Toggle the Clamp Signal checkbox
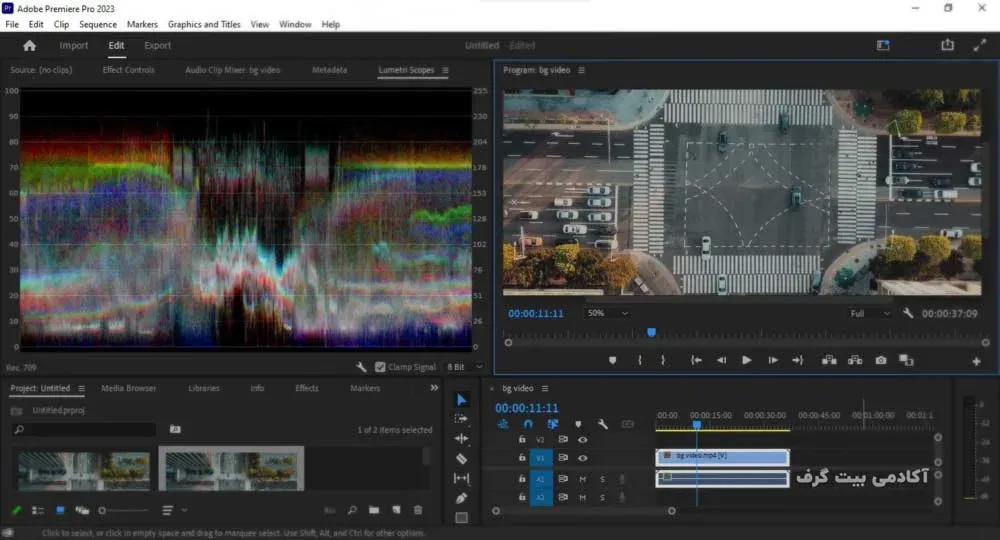The width and height of the screenshot is (1000, 540). coord(380,367)
